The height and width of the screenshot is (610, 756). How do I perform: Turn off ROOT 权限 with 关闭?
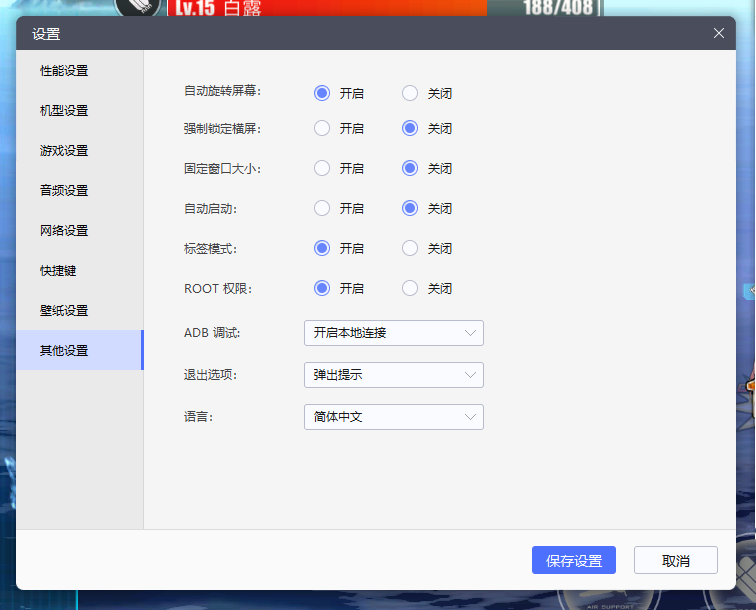(410, 288)
